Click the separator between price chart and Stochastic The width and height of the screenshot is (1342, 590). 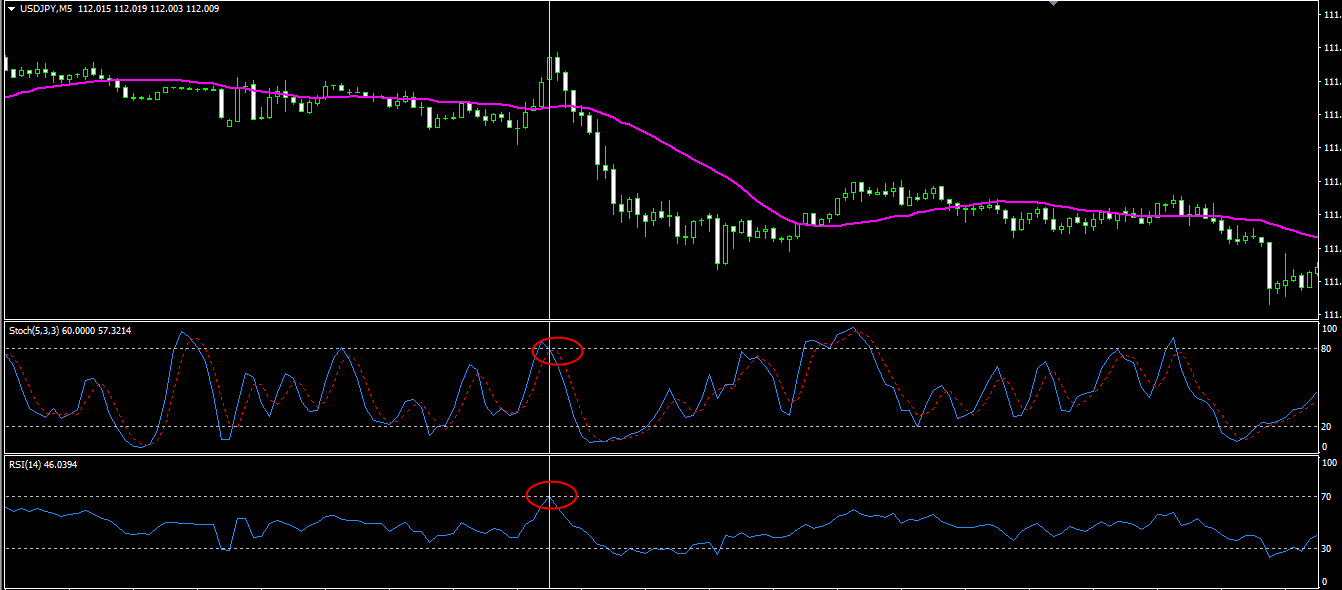click(x=660, y=320)
